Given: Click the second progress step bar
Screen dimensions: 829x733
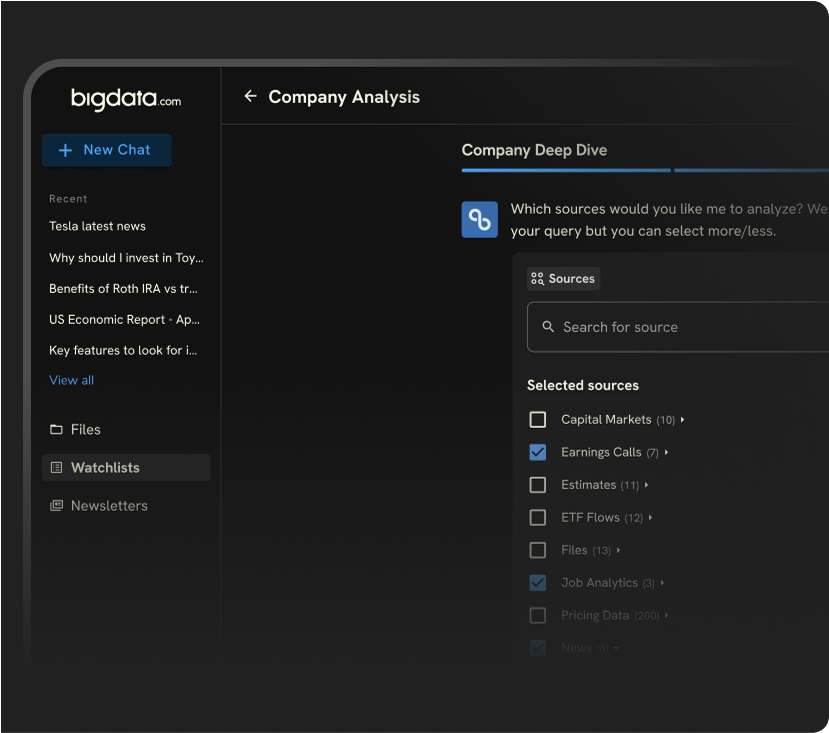Looking at the screenshot, I should [751, 170].
